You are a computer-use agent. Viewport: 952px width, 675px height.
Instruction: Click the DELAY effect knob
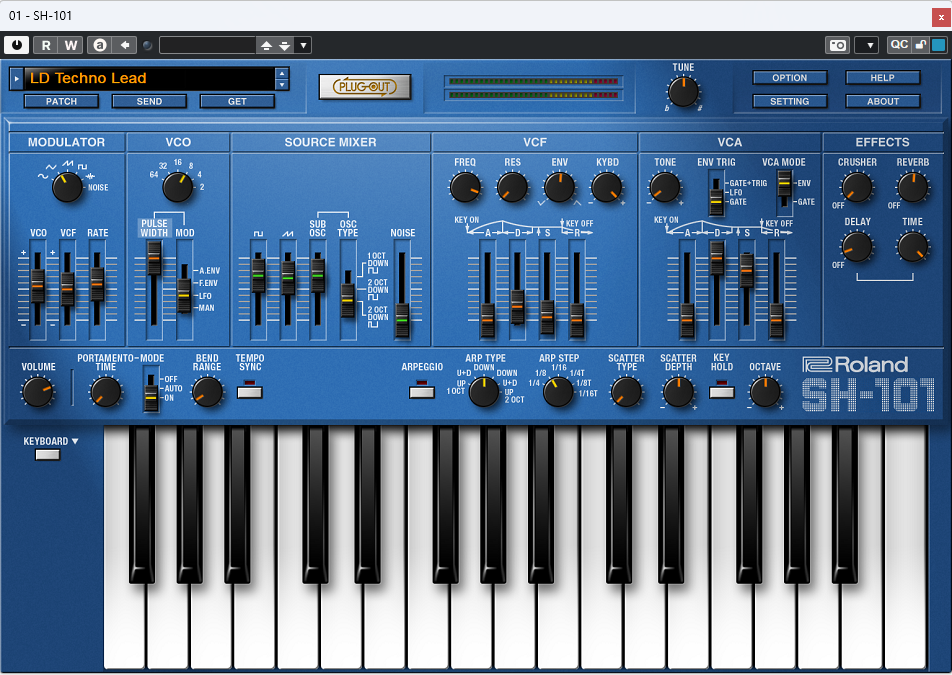pos(857,246)
